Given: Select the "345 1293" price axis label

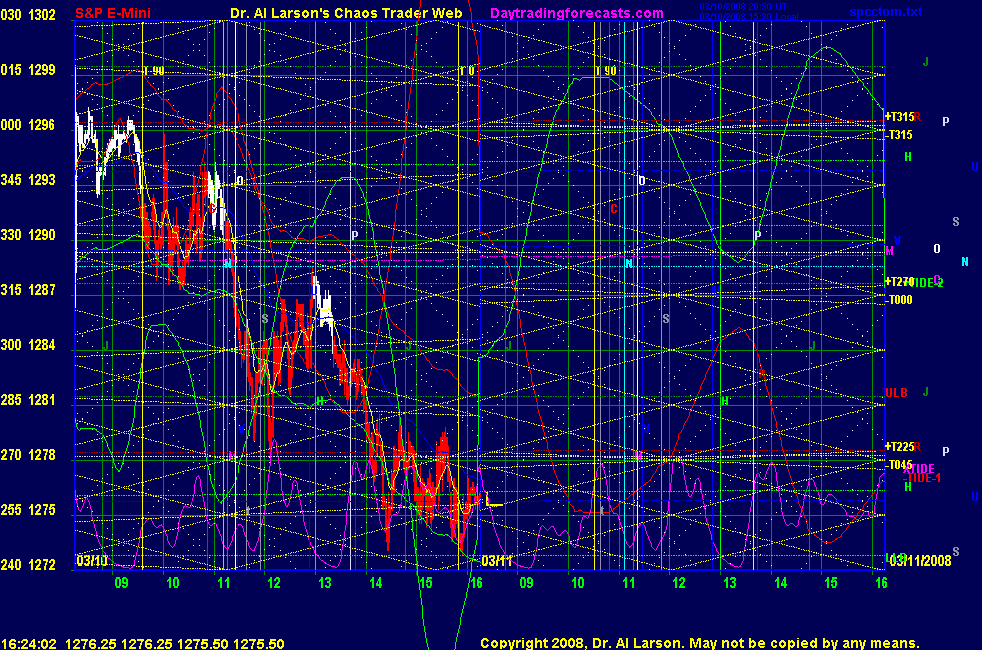Looking at the screenshot, I should pos(28,180).
